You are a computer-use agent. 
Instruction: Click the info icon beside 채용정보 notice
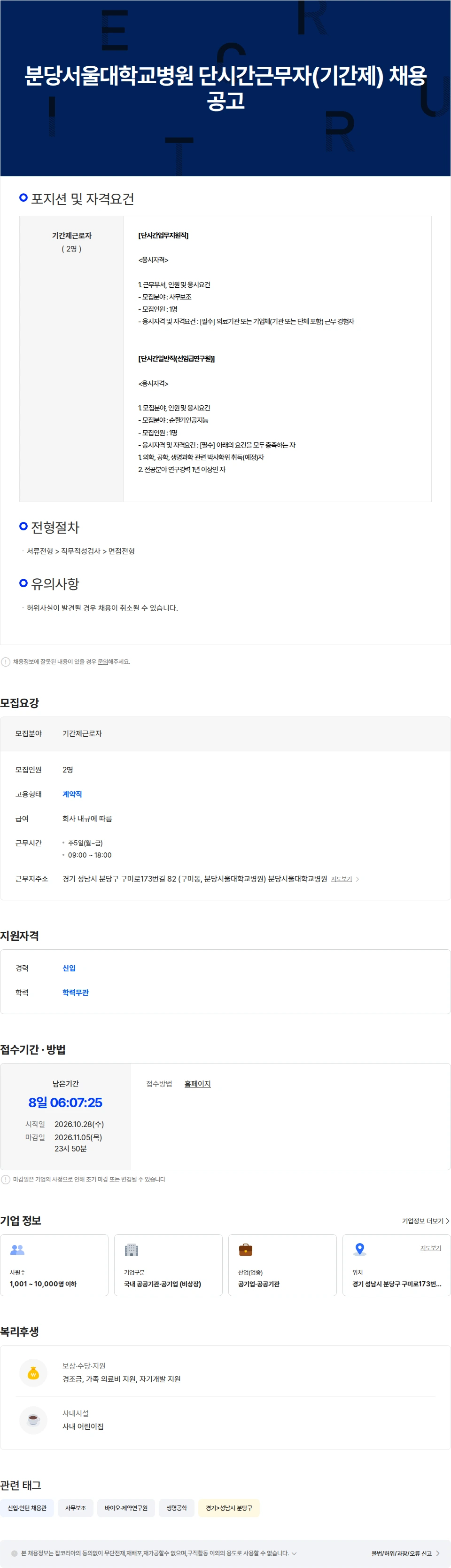pos(6,662)
